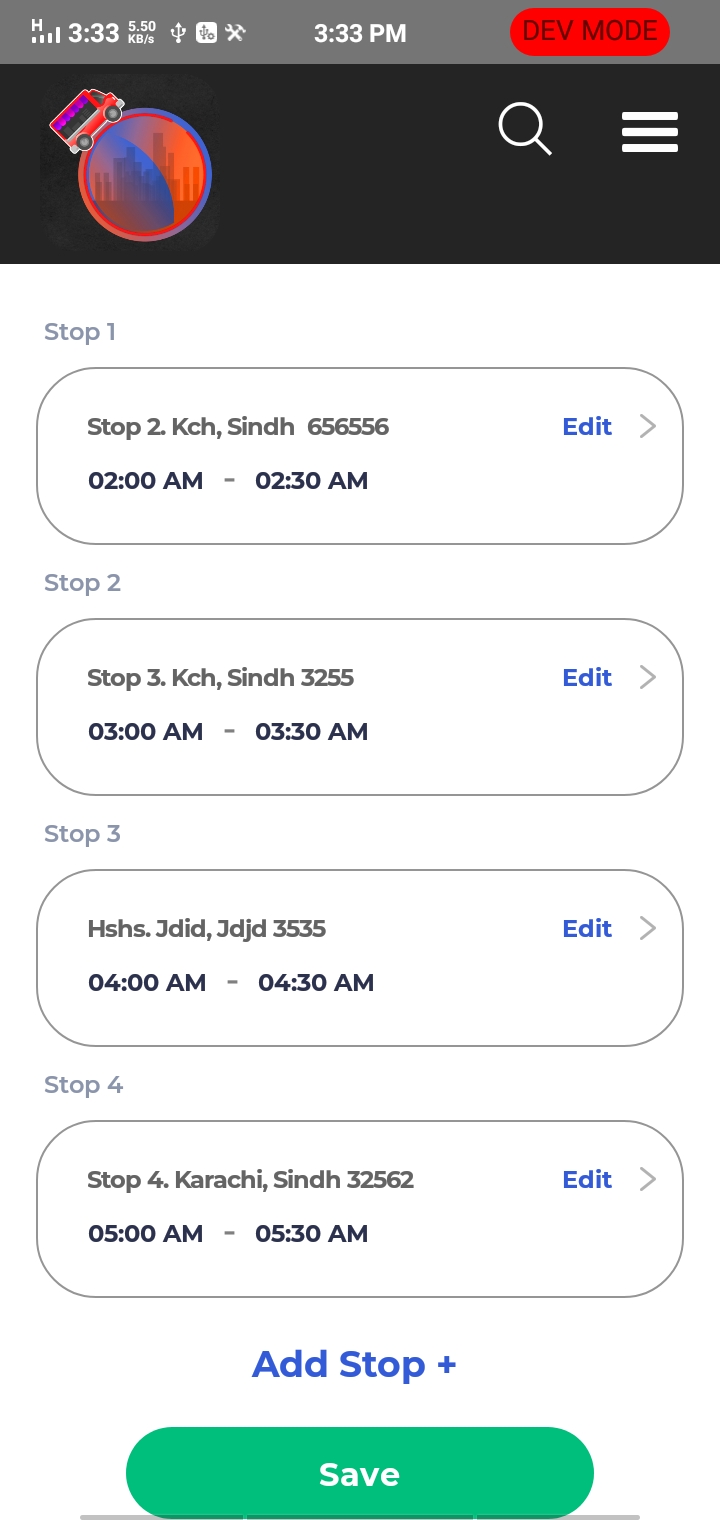Select the Hshs. Jdid, Jdjd 3535 address
The height and width of the screenshot is (1520, 720).
[207, 929]
